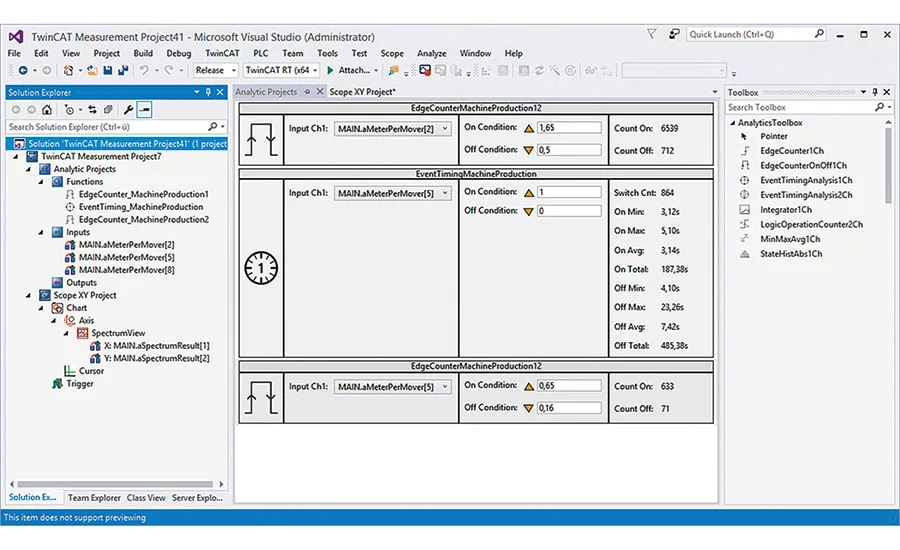Select the Trigger tree item

(80, 384)
